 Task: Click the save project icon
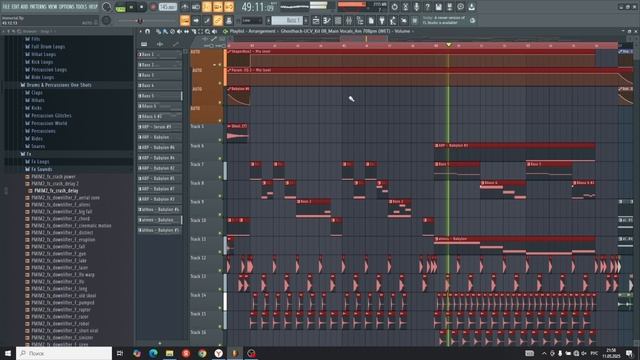[x=438, y=7]
